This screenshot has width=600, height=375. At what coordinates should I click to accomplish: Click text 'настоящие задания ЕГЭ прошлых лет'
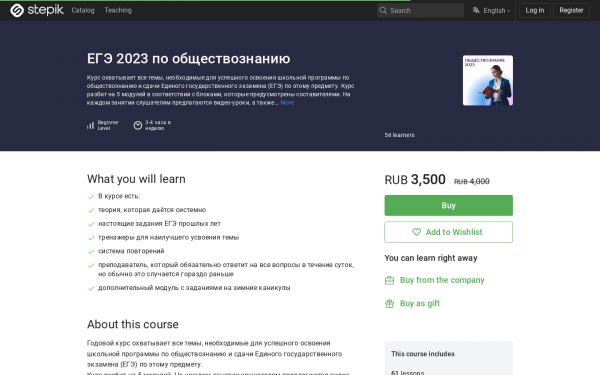coord(159,223)
